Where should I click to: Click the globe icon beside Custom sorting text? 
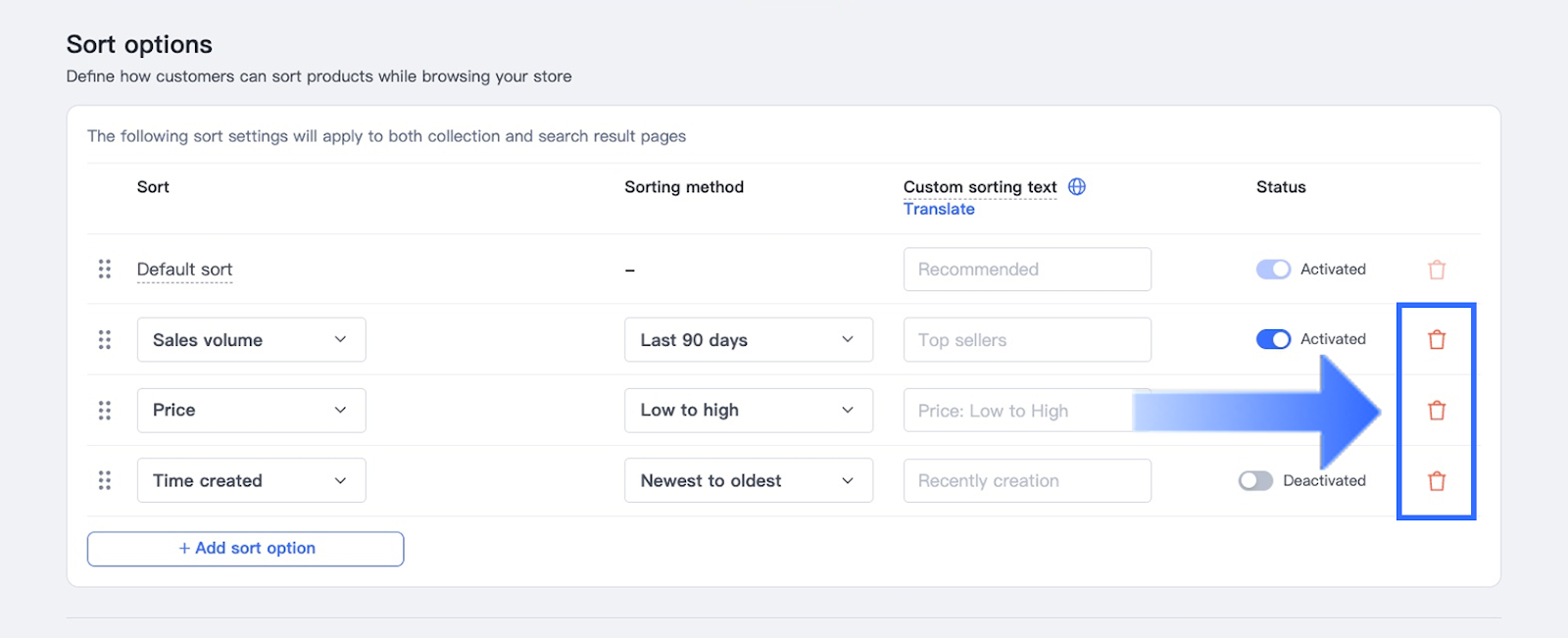pos(1077,187)
